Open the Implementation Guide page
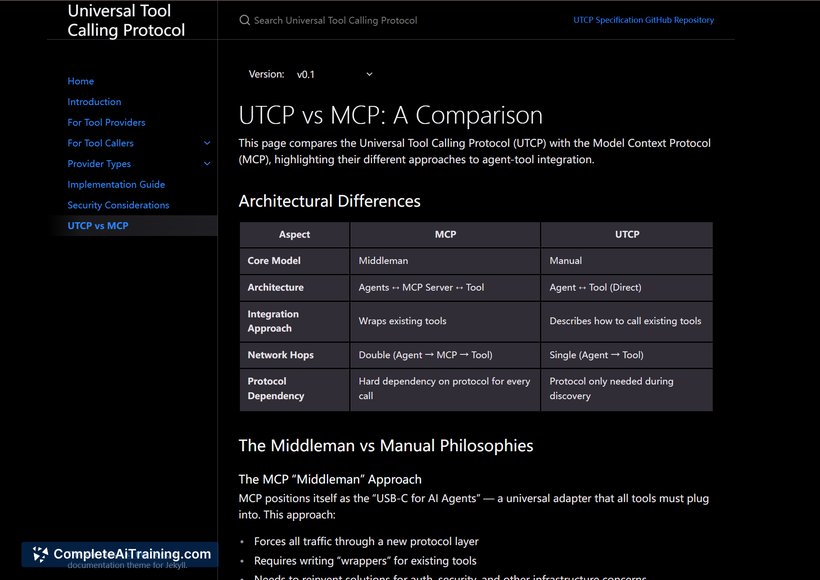The width and height of the screenshot is (820, 580). click(116, 184)
